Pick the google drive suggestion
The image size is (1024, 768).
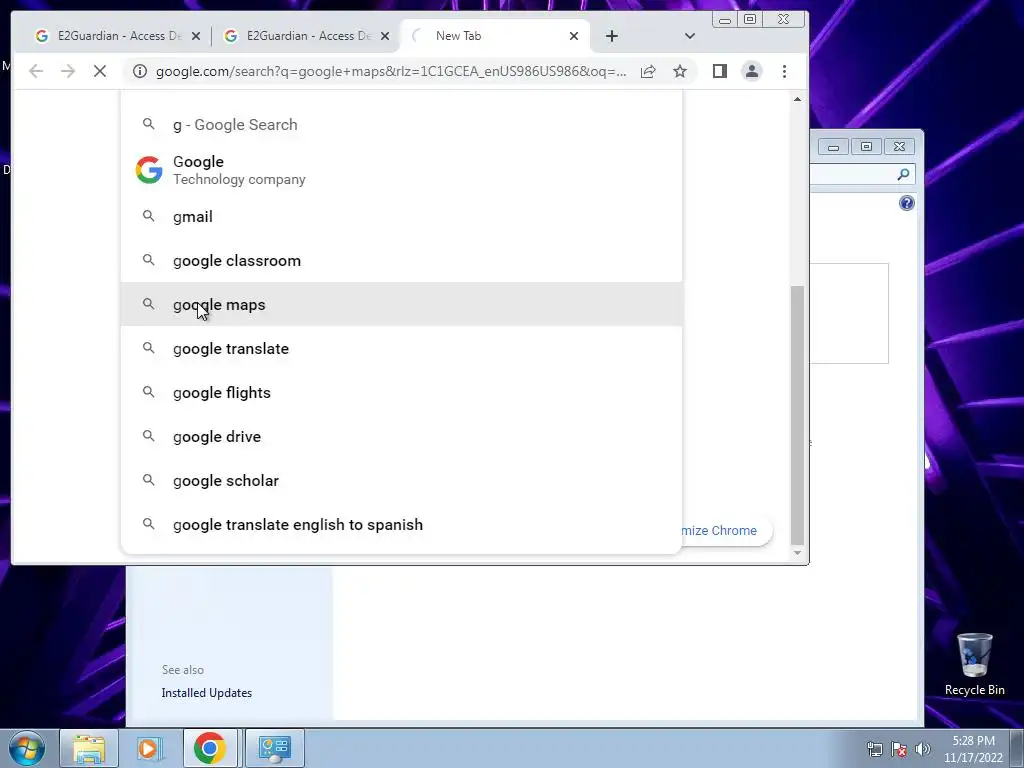click(x=402, y=436)
